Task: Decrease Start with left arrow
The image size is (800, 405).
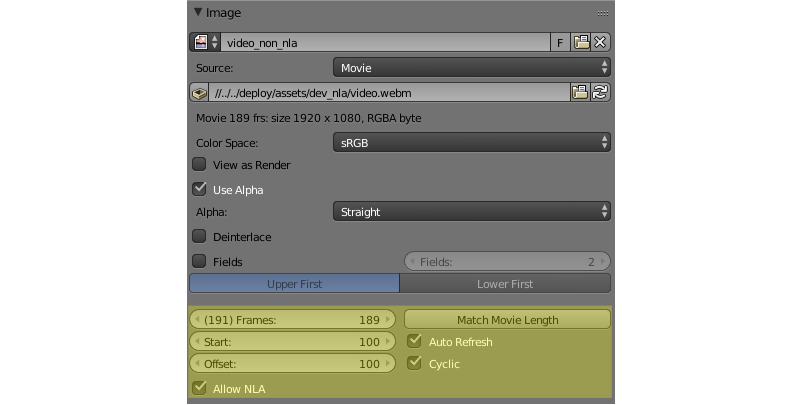Action: coord(197,341)
